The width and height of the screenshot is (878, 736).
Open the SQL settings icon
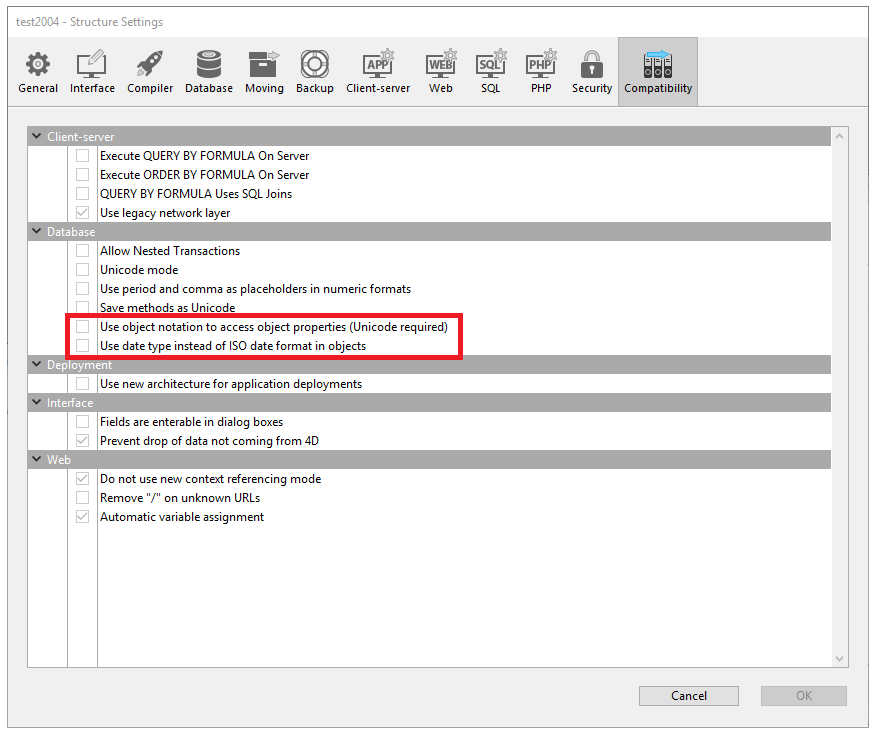(491, 64)
